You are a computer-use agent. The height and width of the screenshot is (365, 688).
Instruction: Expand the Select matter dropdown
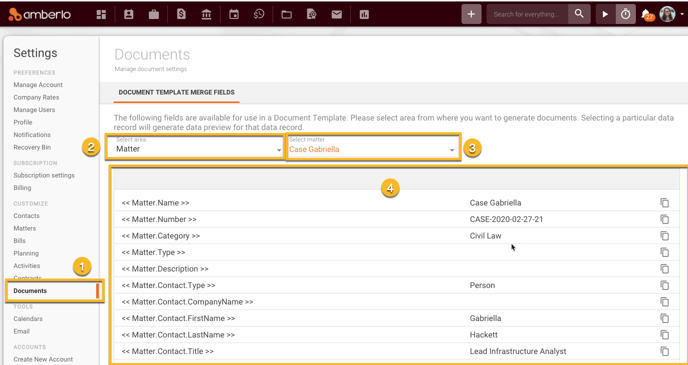tap(373, 148)
